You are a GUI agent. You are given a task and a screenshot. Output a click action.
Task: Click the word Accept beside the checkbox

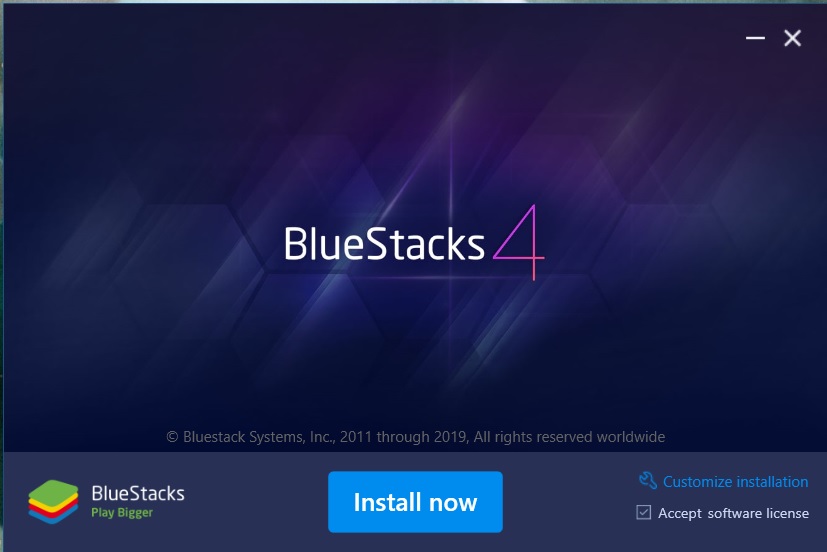pos(680,513)
